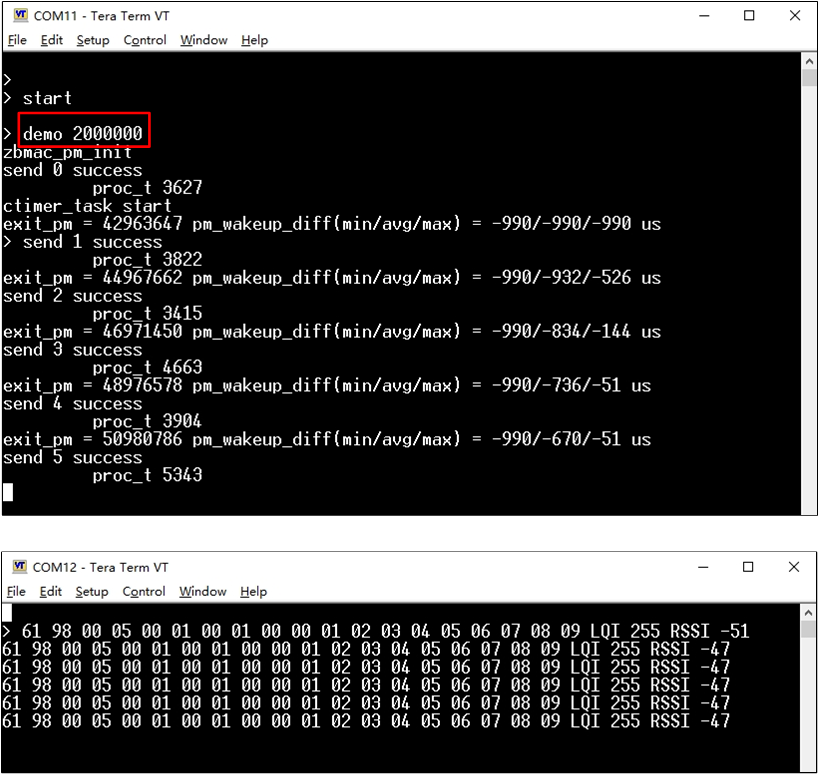Open Help menu in COM11 window
This screenshot has width=819, height=774.
pos(254,40)
